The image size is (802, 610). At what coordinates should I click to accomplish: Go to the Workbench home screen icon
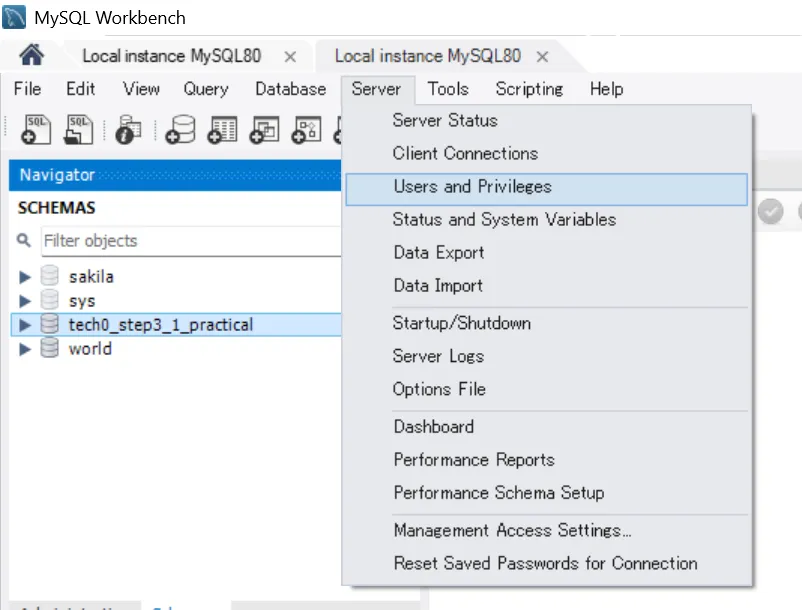click(x=32, y=55)
